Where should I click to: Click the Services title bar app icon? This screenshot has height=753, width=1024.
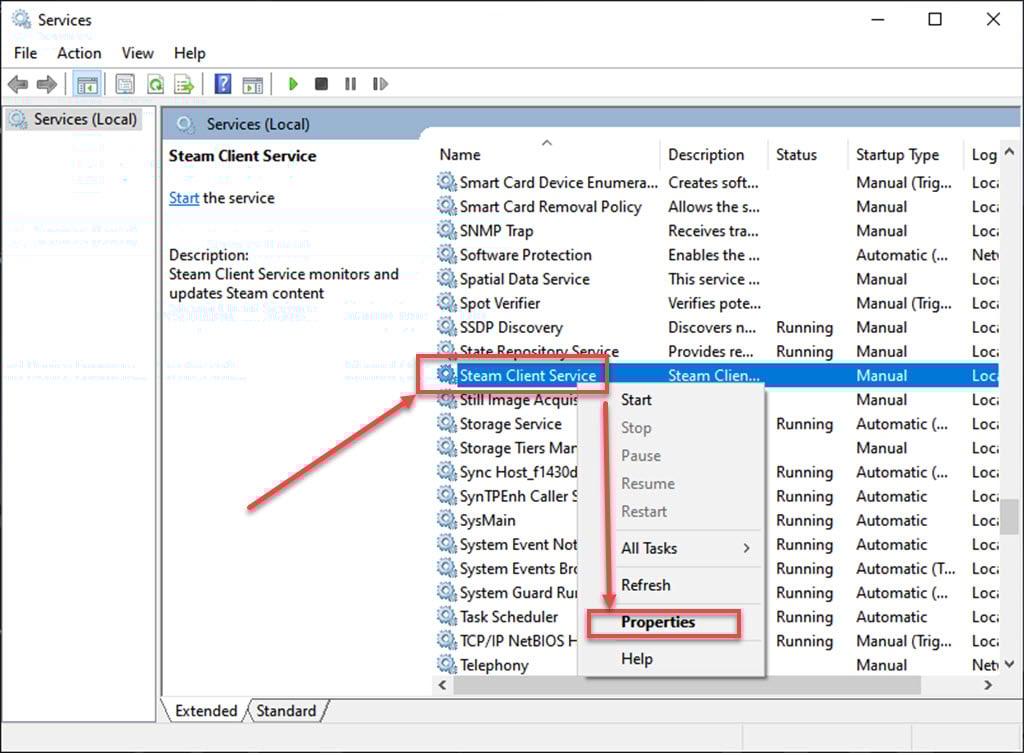pyautogui.click(x=21, y=20)
